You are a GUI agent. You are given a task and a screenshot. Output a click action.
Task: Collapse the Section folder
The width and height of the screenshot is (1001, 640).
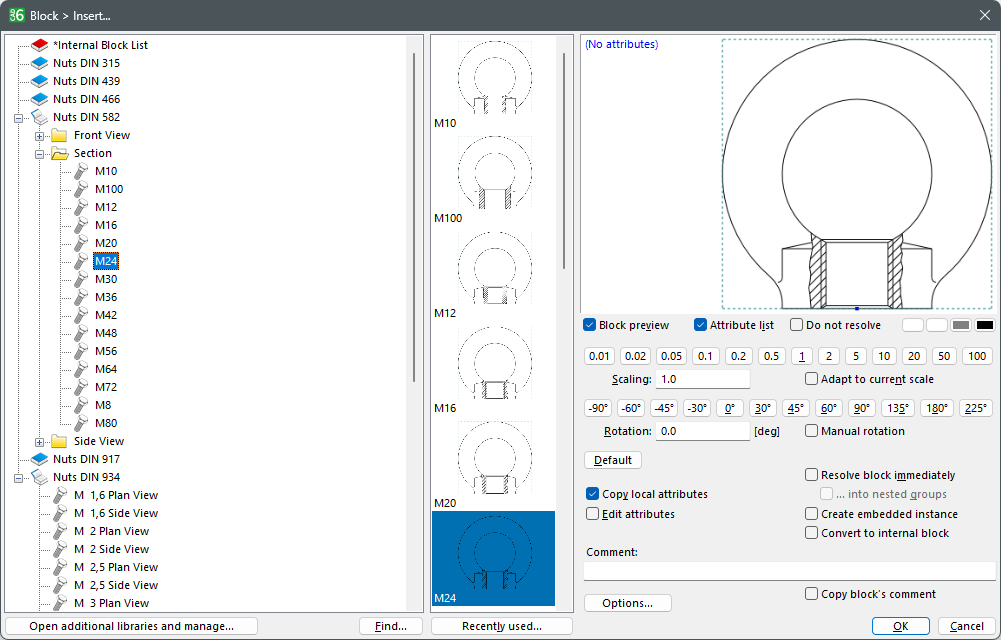(40, 154)
